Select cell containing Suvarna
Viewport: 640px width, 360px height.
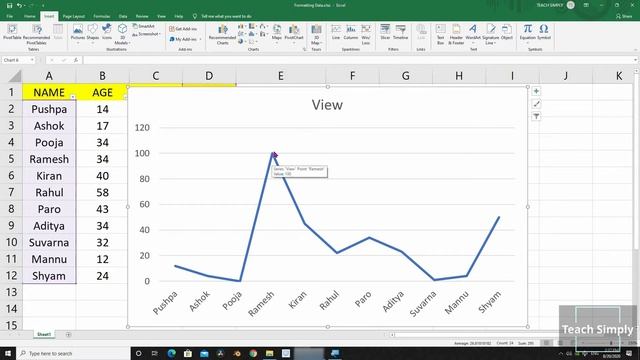pyautogui.click(x=49, y=242)
